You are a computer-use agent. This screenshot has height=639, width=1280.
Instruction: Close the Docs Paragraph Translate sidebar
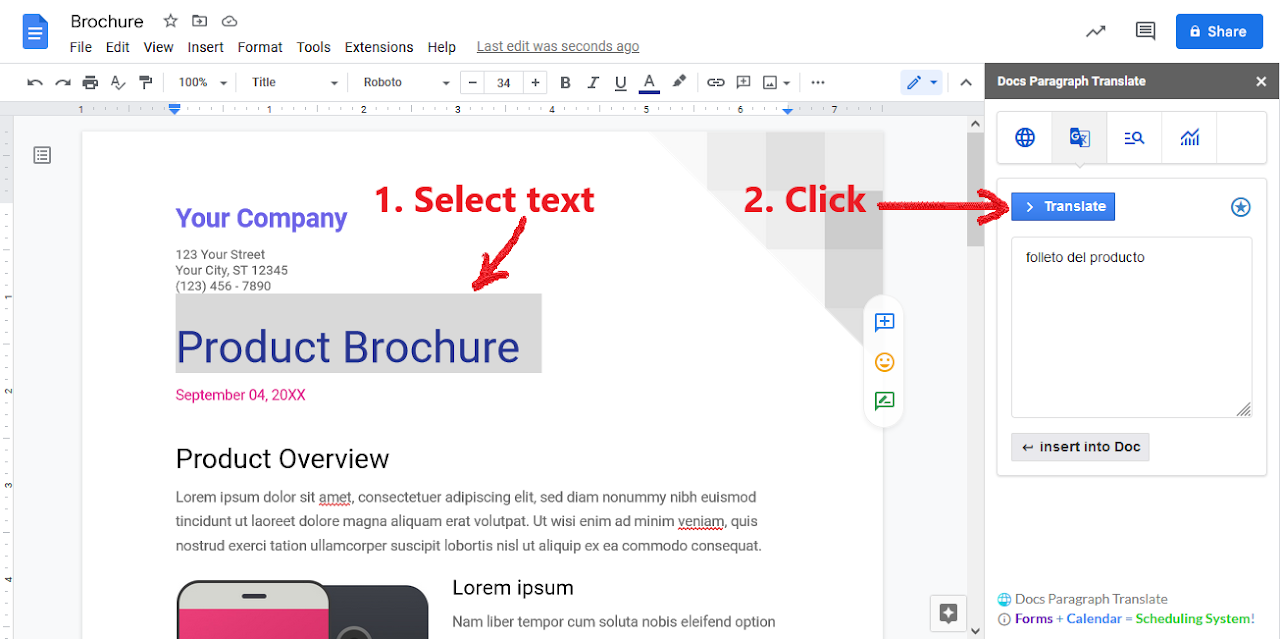pos(1261,82)
